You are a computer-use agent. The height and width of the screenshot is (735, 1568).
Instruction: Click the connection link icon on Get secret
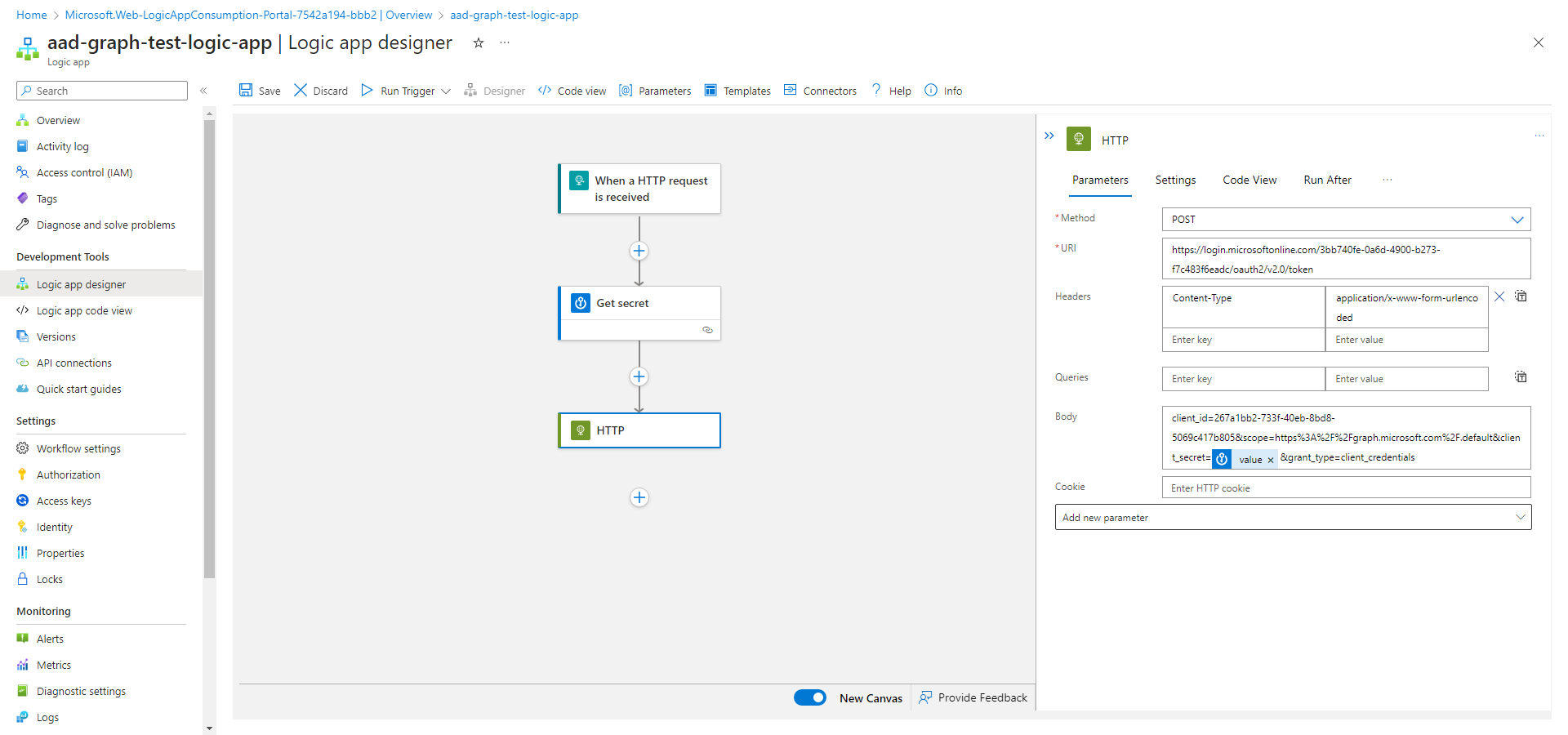pos(707,330)
